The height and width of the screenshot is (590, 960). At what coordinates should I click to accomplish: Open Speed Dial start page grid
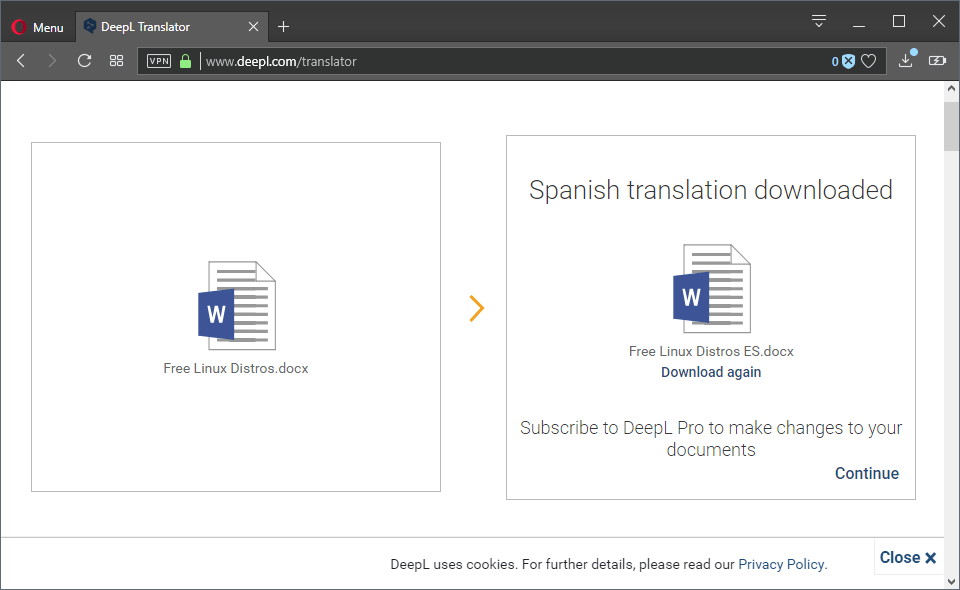116,61
